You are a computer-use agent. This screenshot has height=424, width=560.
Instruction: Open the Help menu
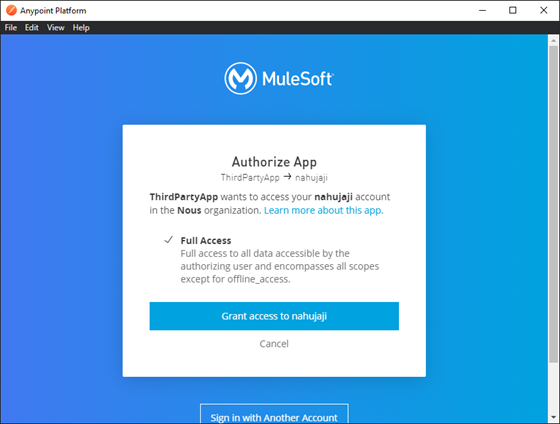tap(81, 28)
